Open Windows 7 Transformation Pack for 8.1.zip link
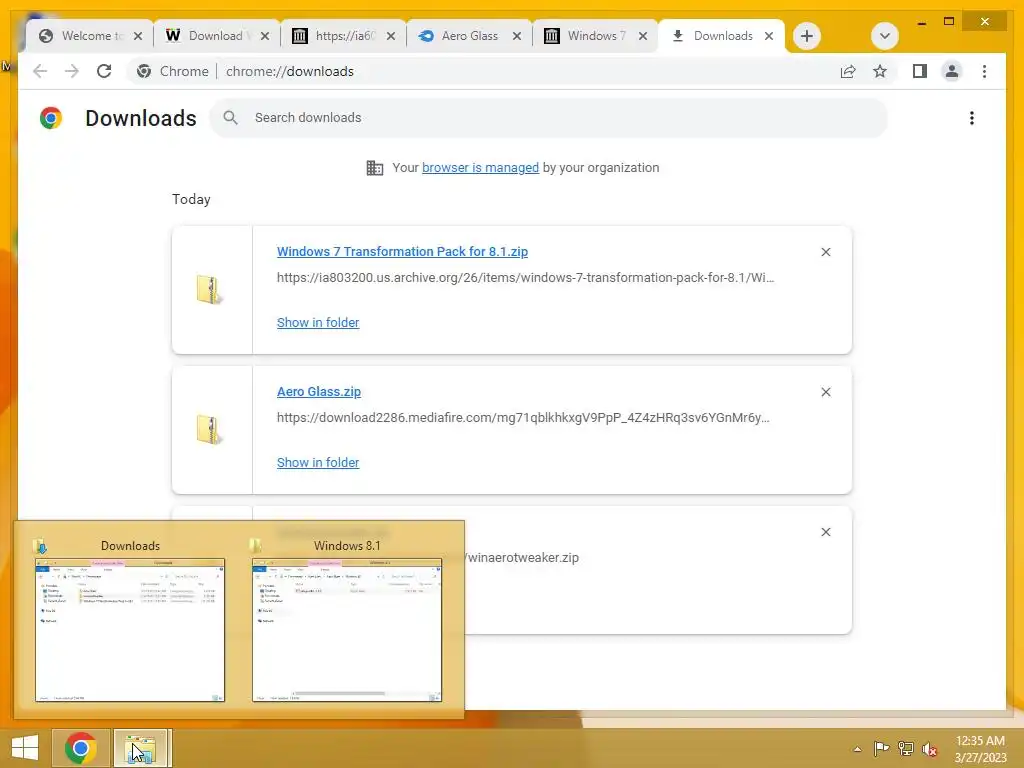Image resolution: width=1024 pixels, height=768 pixels. (402, 251)
